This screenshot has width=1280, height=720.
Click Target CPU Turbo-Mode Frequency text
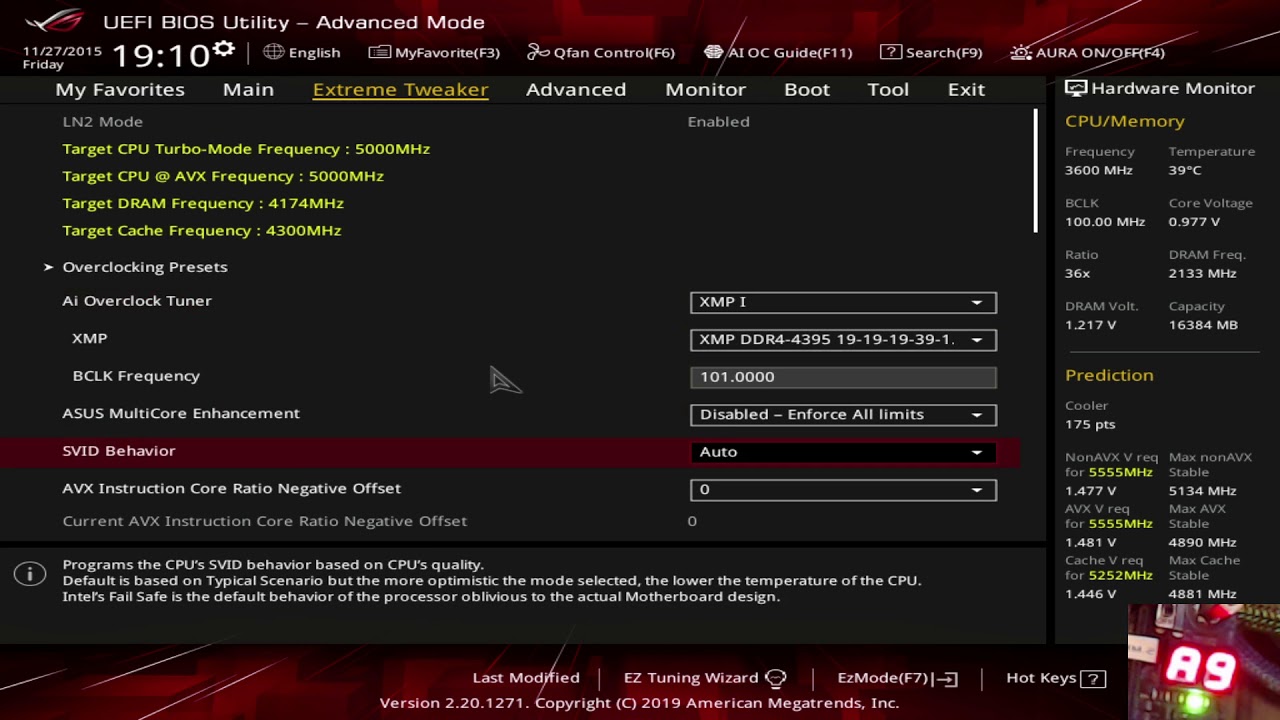246,148
